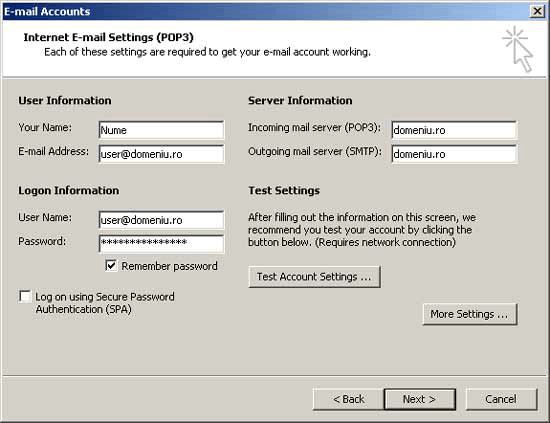Go to previous step with Back

[348, 399]
